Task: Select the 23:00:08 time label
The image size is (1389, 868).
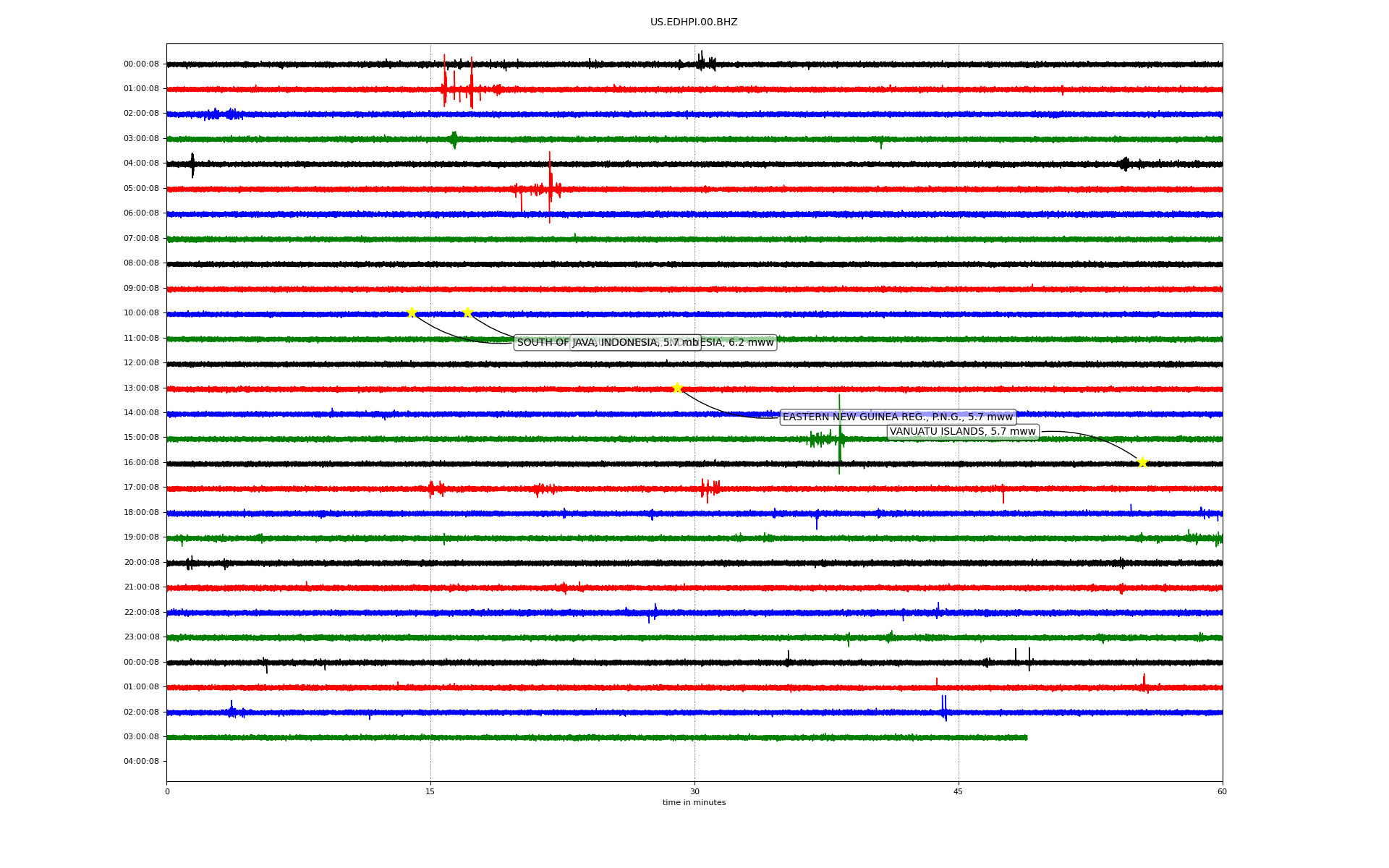Action: tap(141, 637)
